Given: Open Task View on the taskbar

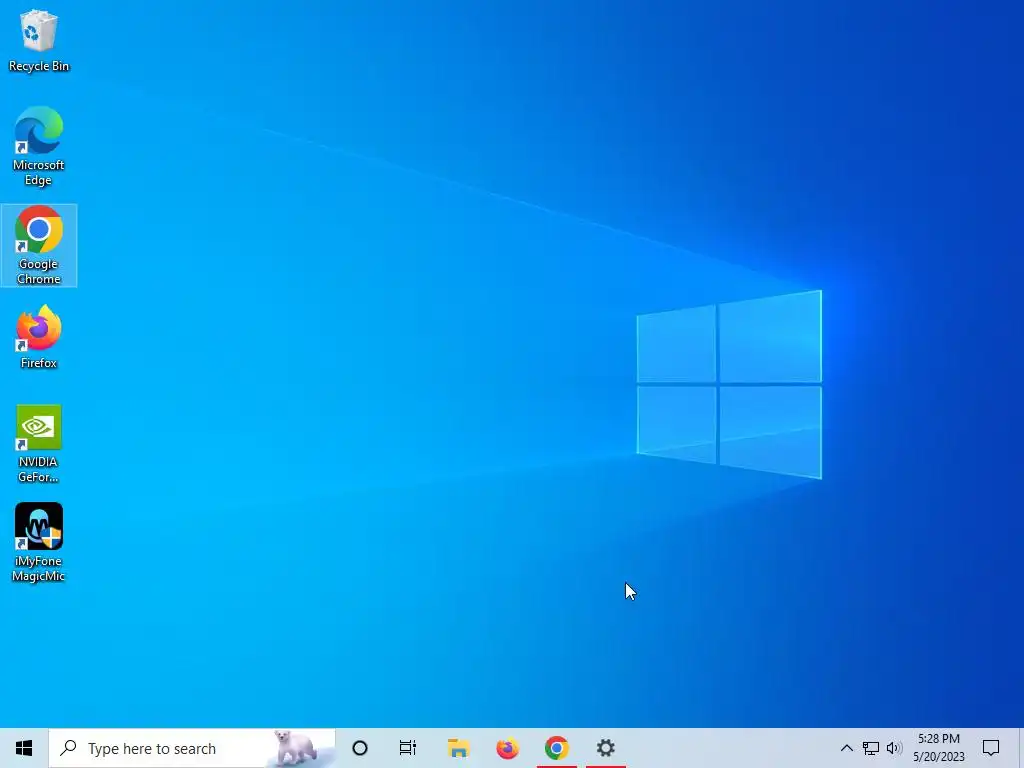Looking at the screenshot, I should point(408,748).
